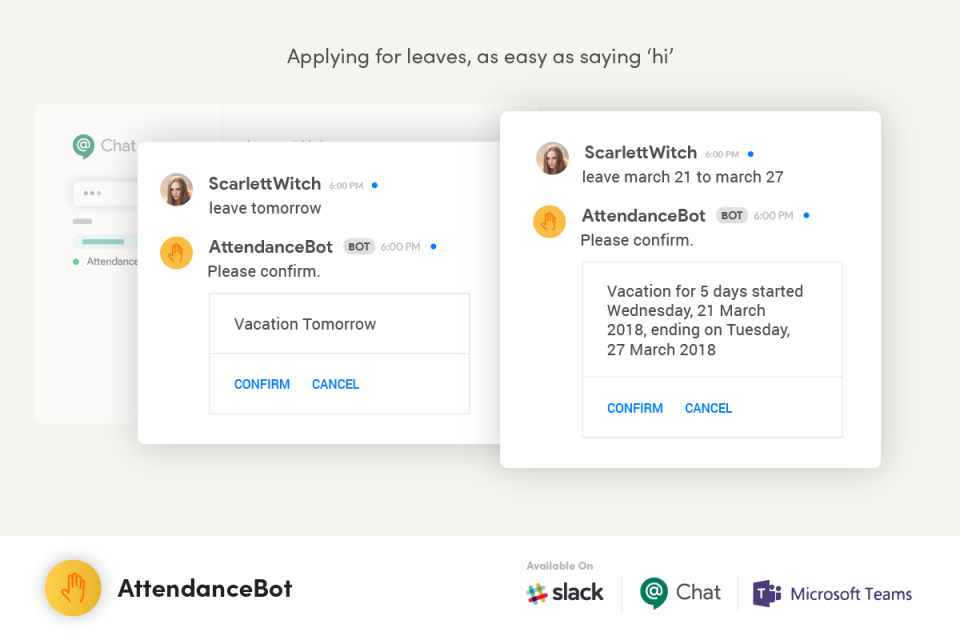Select the AttendanceBot logo in the footer

[x=72, y=588]
